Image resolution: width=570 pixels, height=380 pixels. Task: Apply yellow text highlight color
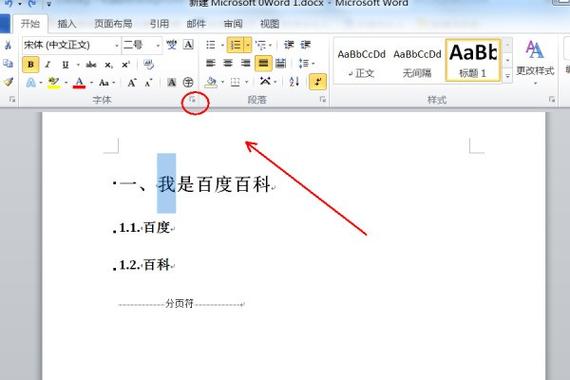(54, 83)
